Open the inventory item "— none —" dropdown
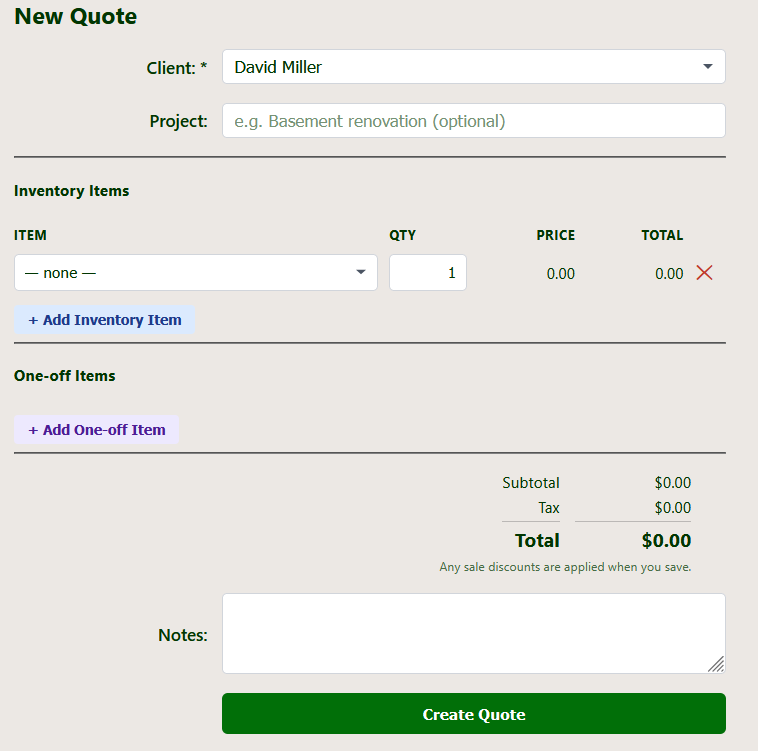Screen dimensions: 758x751 196,273
